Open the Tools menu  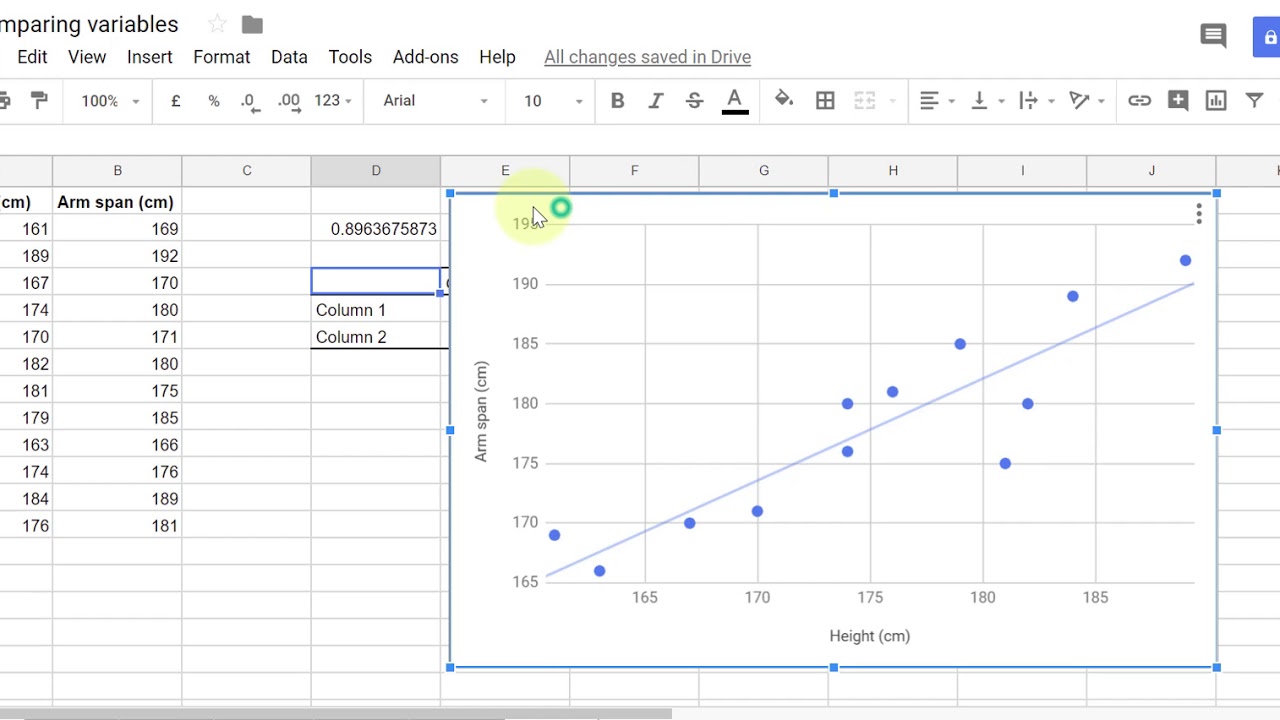coord(350,57)
